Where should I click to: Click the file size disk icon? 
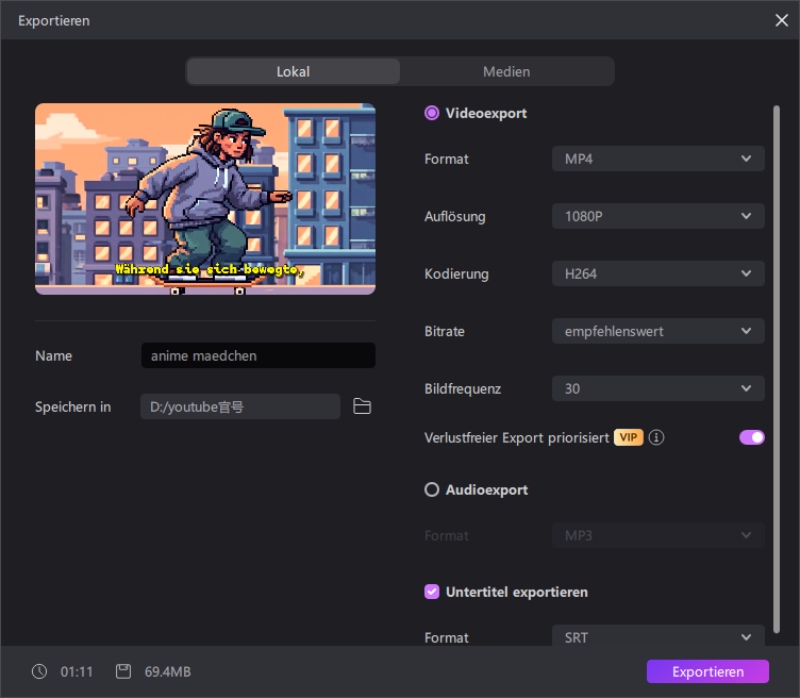pyautogui.click(x=123, y=671)
